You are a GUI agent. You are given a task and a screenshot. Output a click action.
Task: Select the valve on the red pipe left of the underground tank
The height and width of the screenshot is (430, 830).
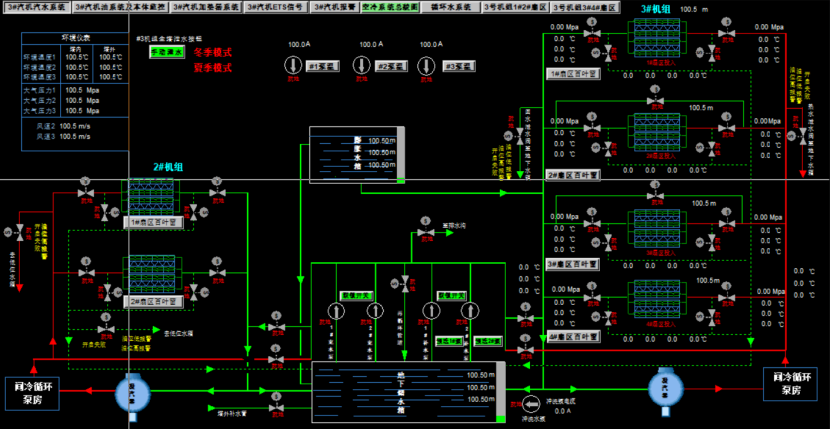click(x=276, y=359)
